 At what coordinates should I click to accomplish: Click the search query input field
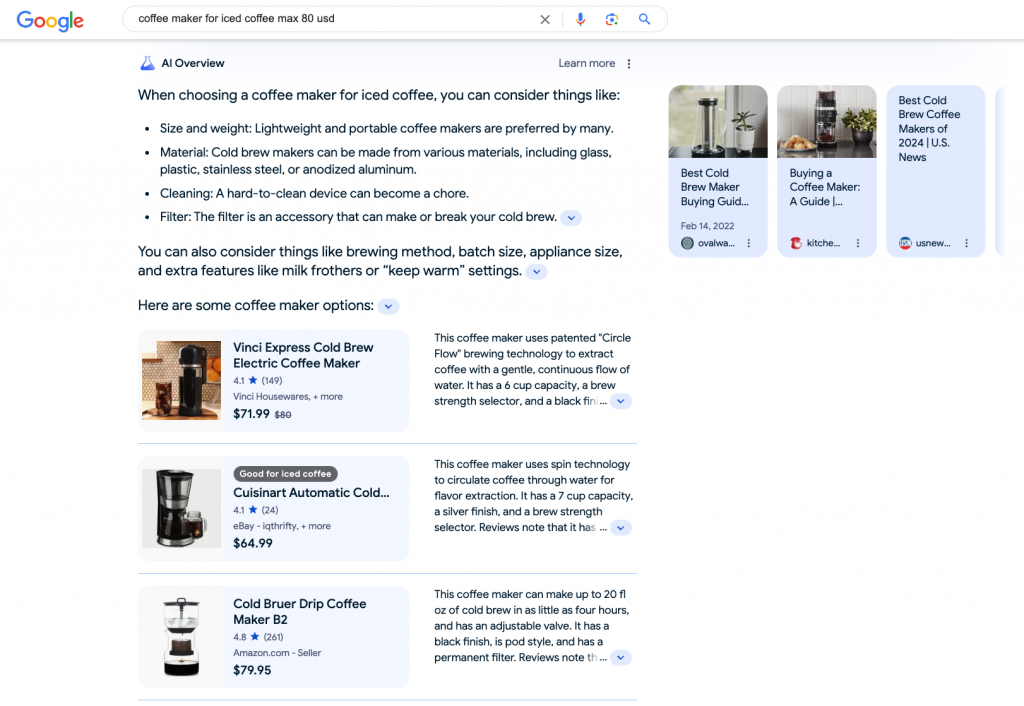(333, 19)
